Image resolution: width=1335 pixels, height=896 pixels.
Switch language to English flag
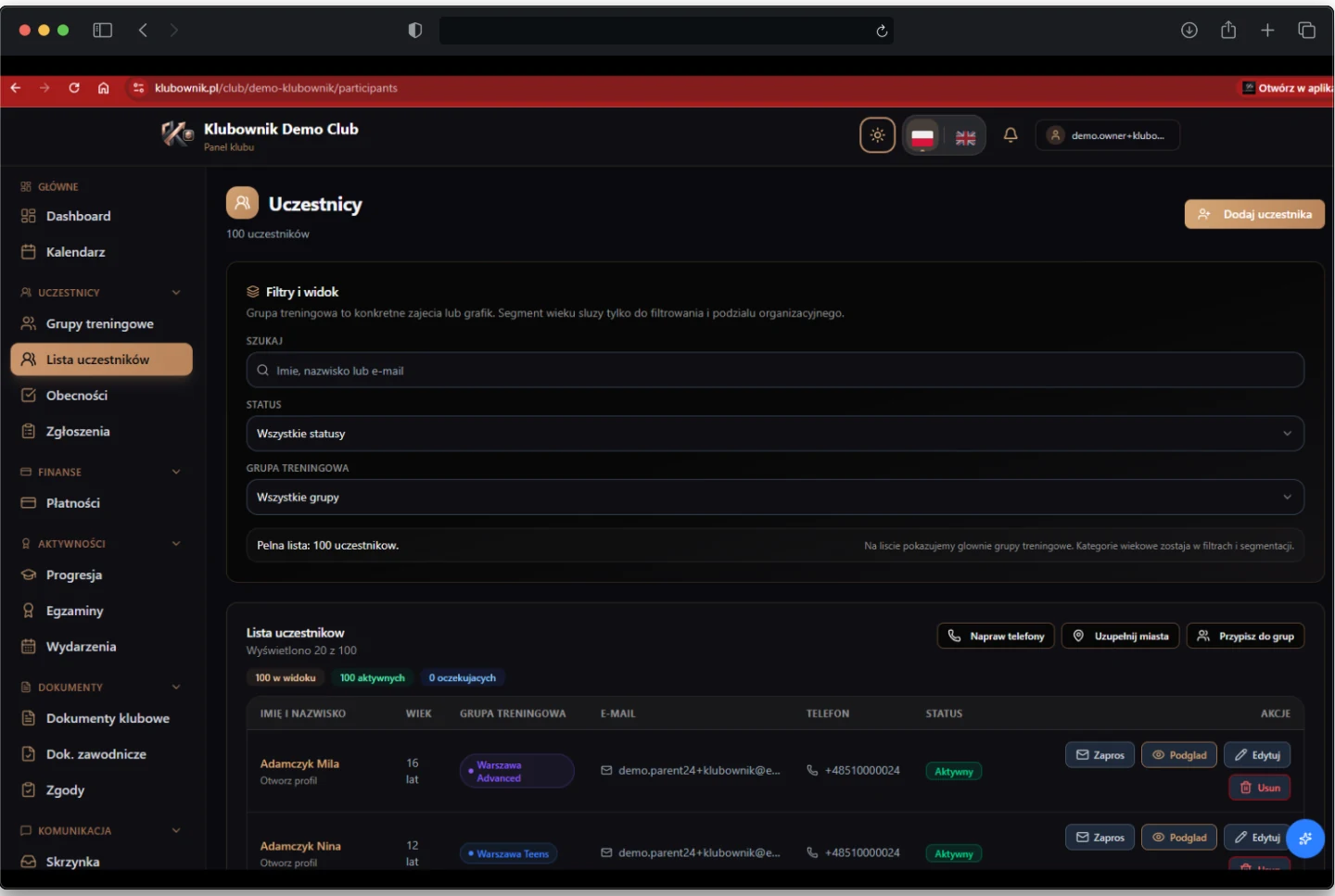(965, 137)
